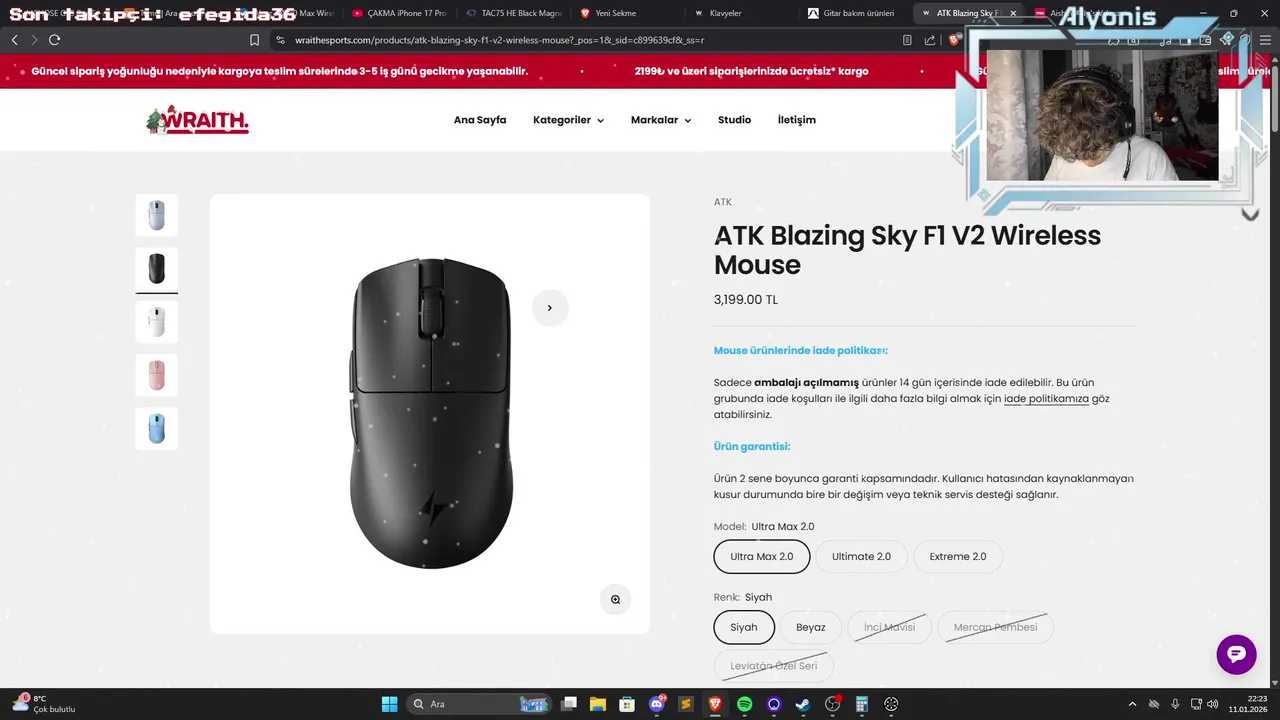The height and width of the screenshot is (720, 1280).
Task: Open the purple live chat bubble
Action: [x=1236, y=654]
